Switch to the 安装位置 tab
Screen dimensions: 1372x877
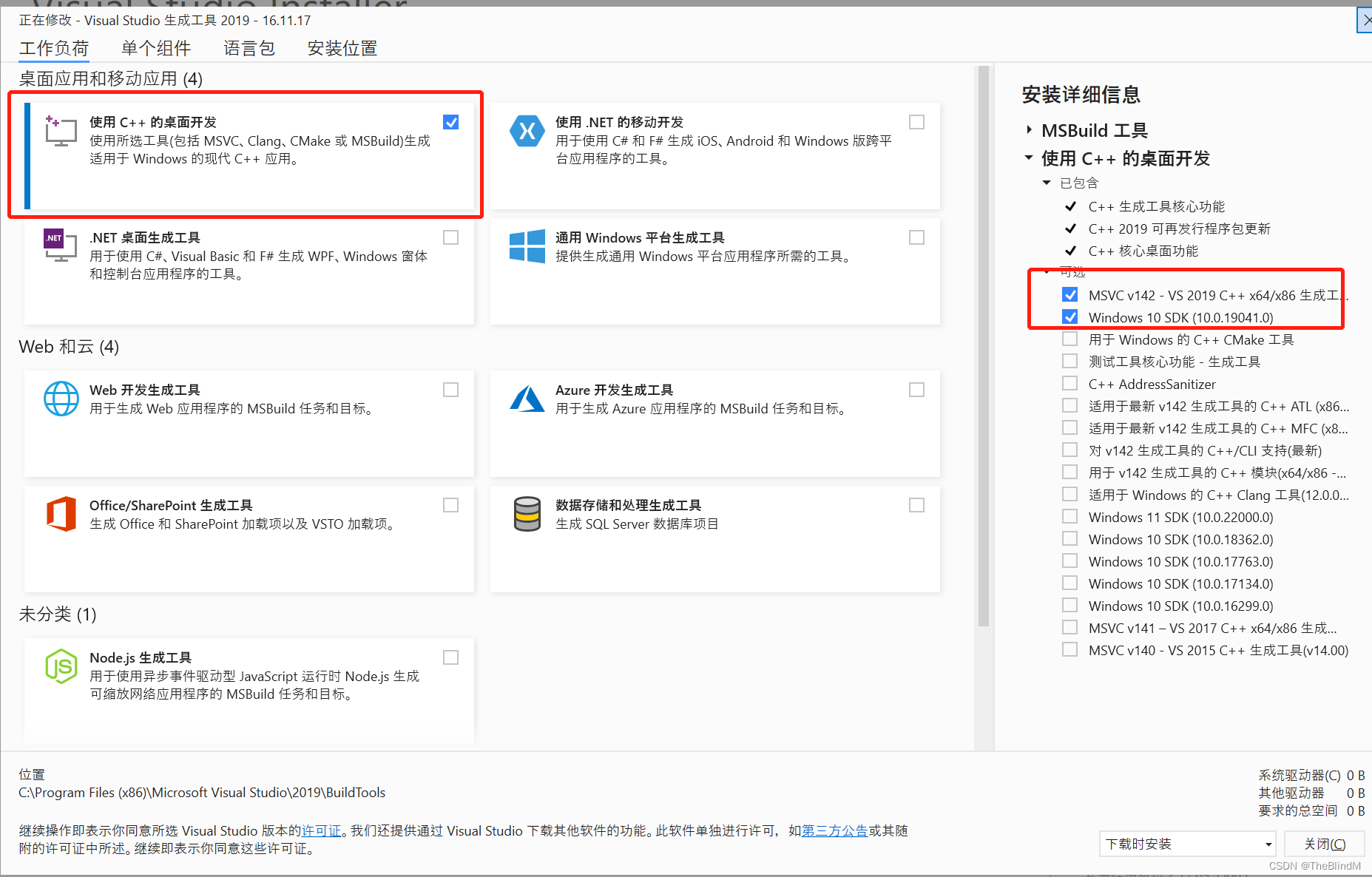point(342,49)
